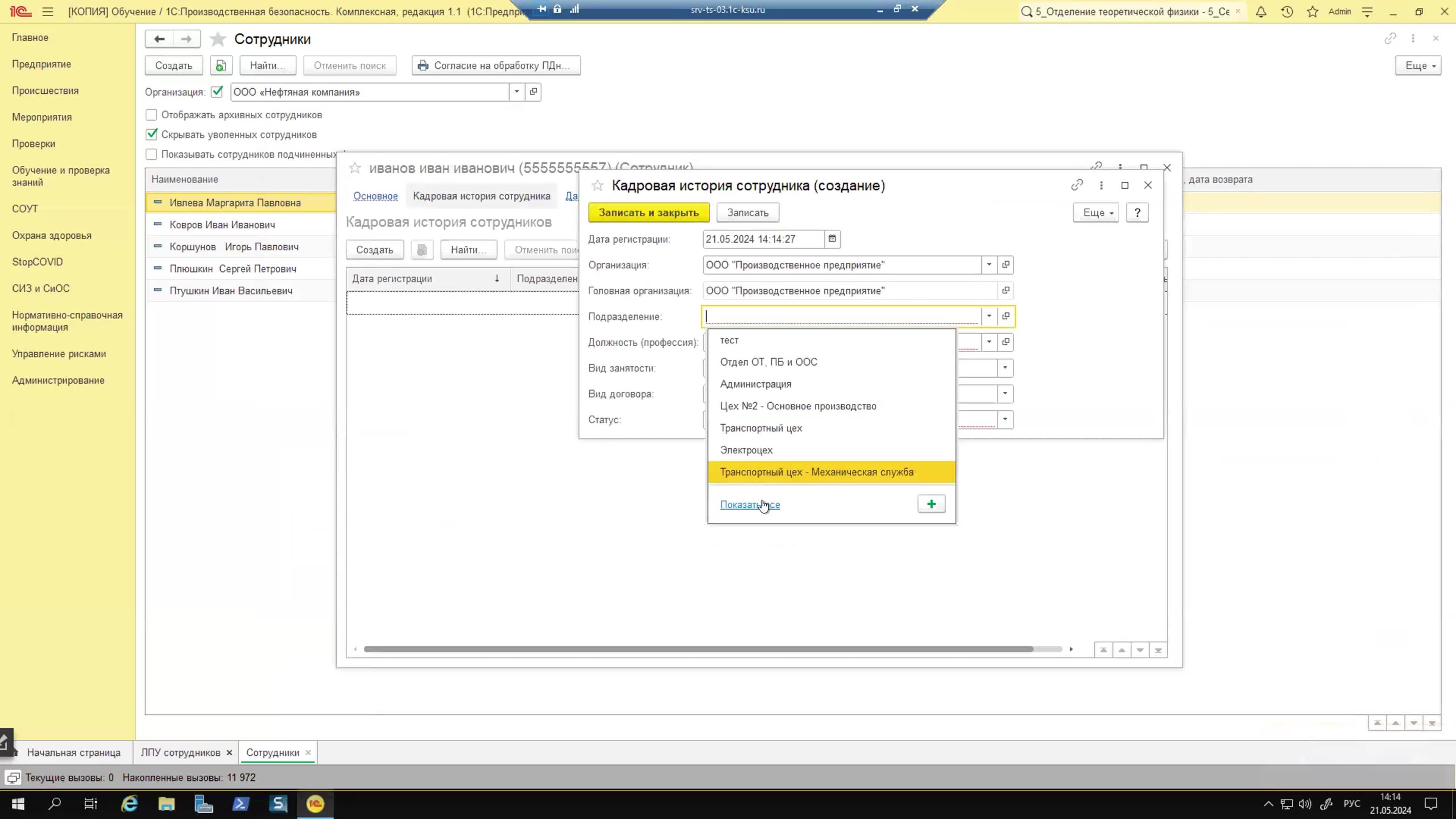Open Internet Explorer from taskbar
Screen dimensions: 1456x819
tap(129, 804)
